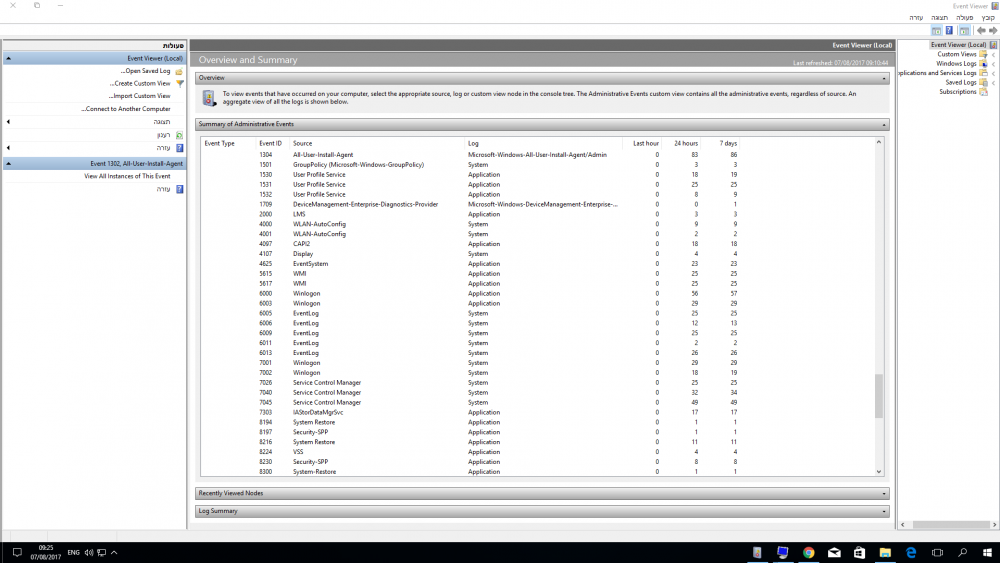The height and width of the screenshot is (563, 1000).
Task: Open Google Chrome from the taskbar
Action: (809, 553)
